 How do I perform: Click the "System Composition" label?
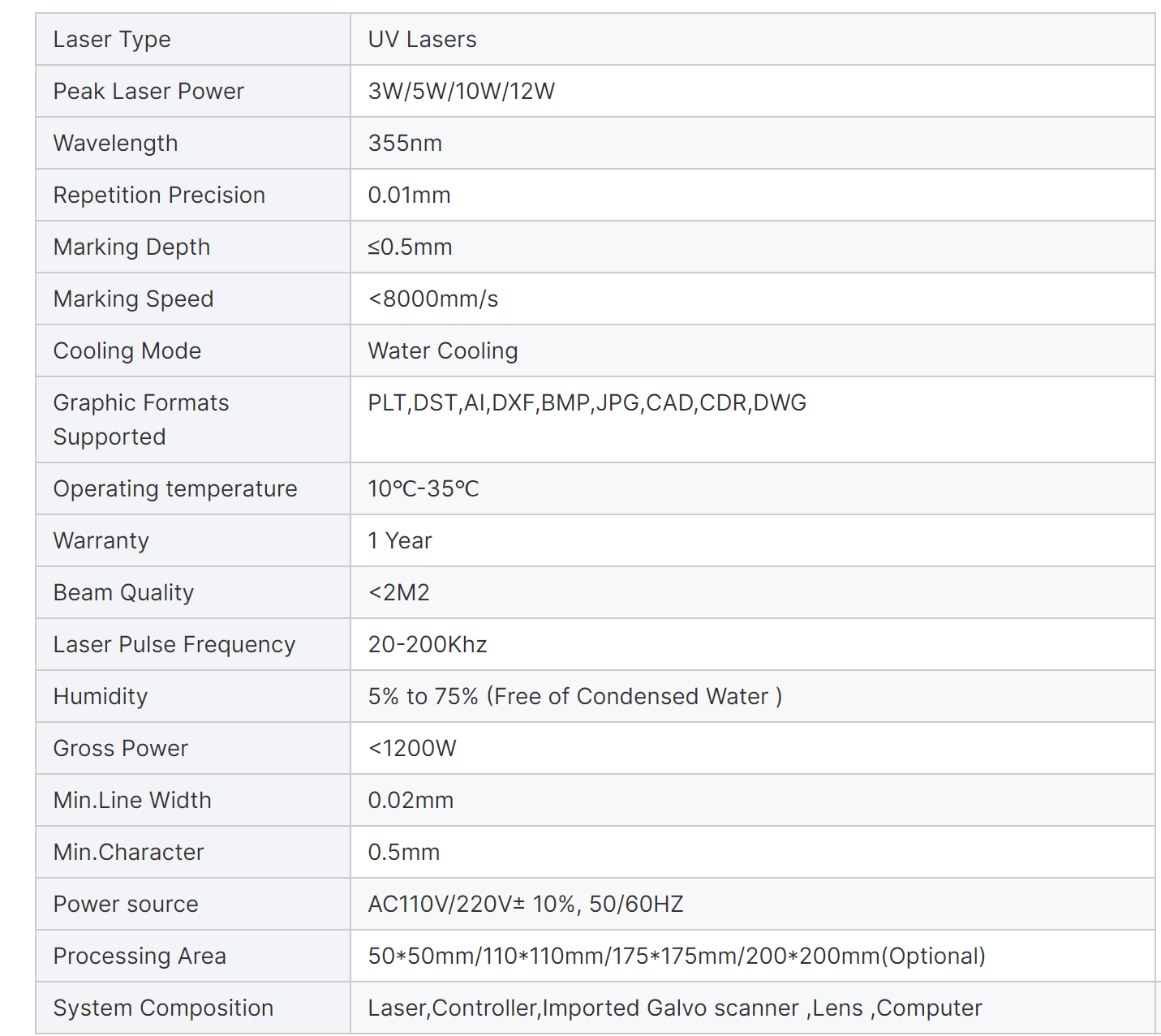(163, 1008)
